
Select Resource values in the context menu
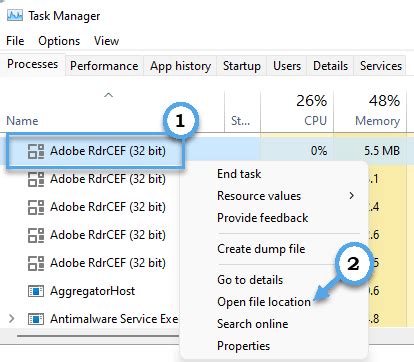point(259,196)
